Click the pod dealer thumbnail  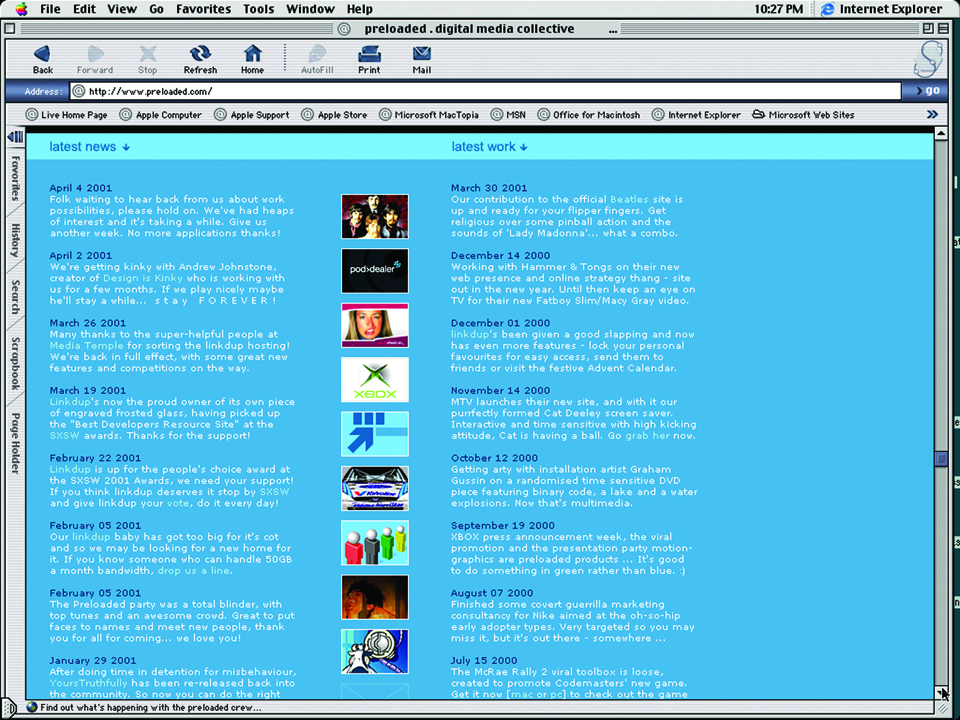click(375, 271)
